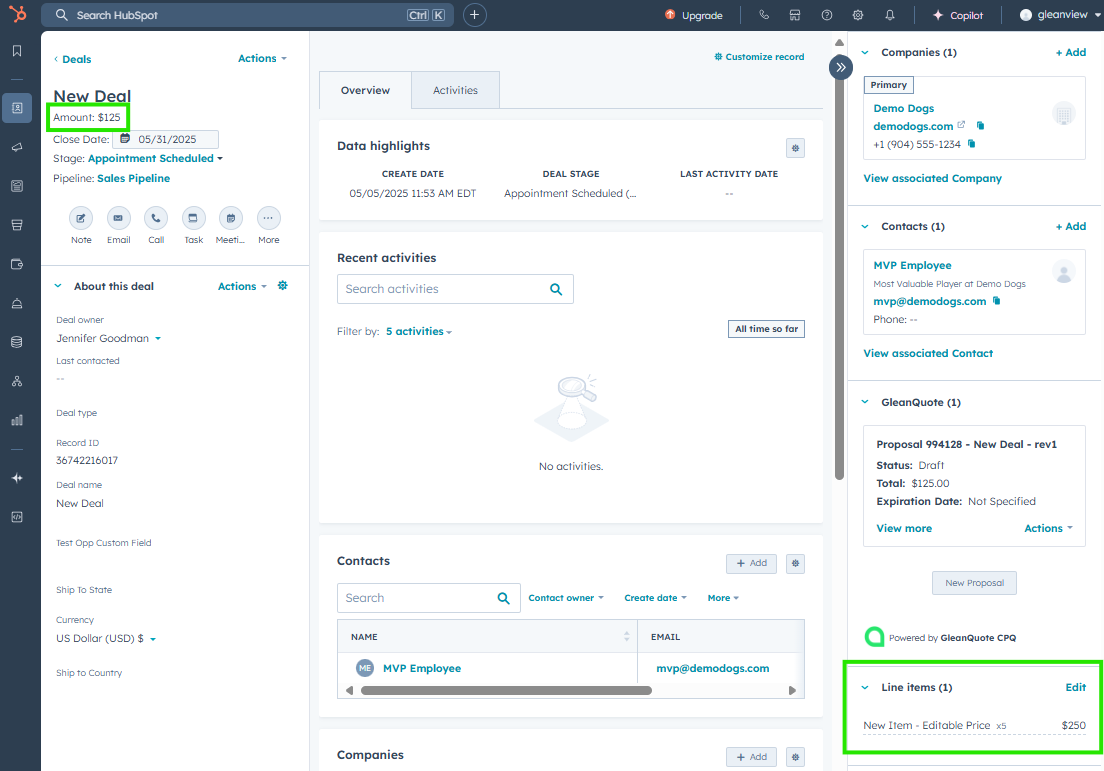Collapse the GleanQuote (1) section

(865, 402)
